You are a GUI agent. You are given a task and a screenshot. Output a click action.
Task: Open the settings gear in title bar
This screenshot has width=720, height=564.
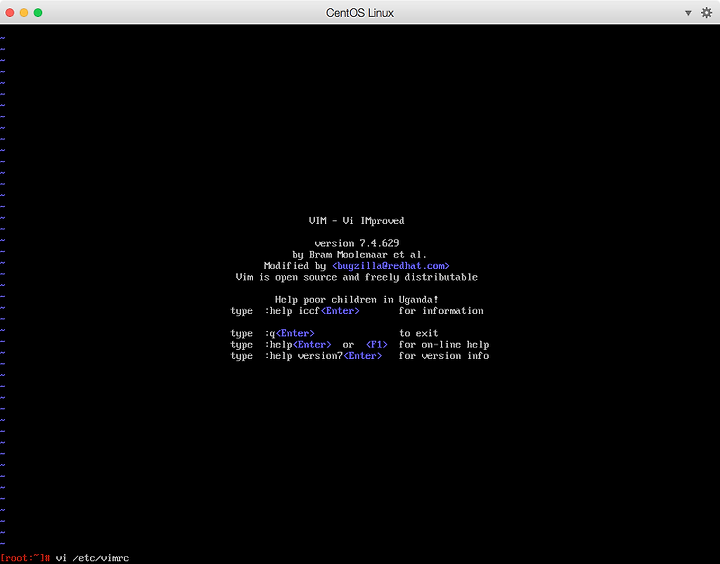tap(707, 13)
